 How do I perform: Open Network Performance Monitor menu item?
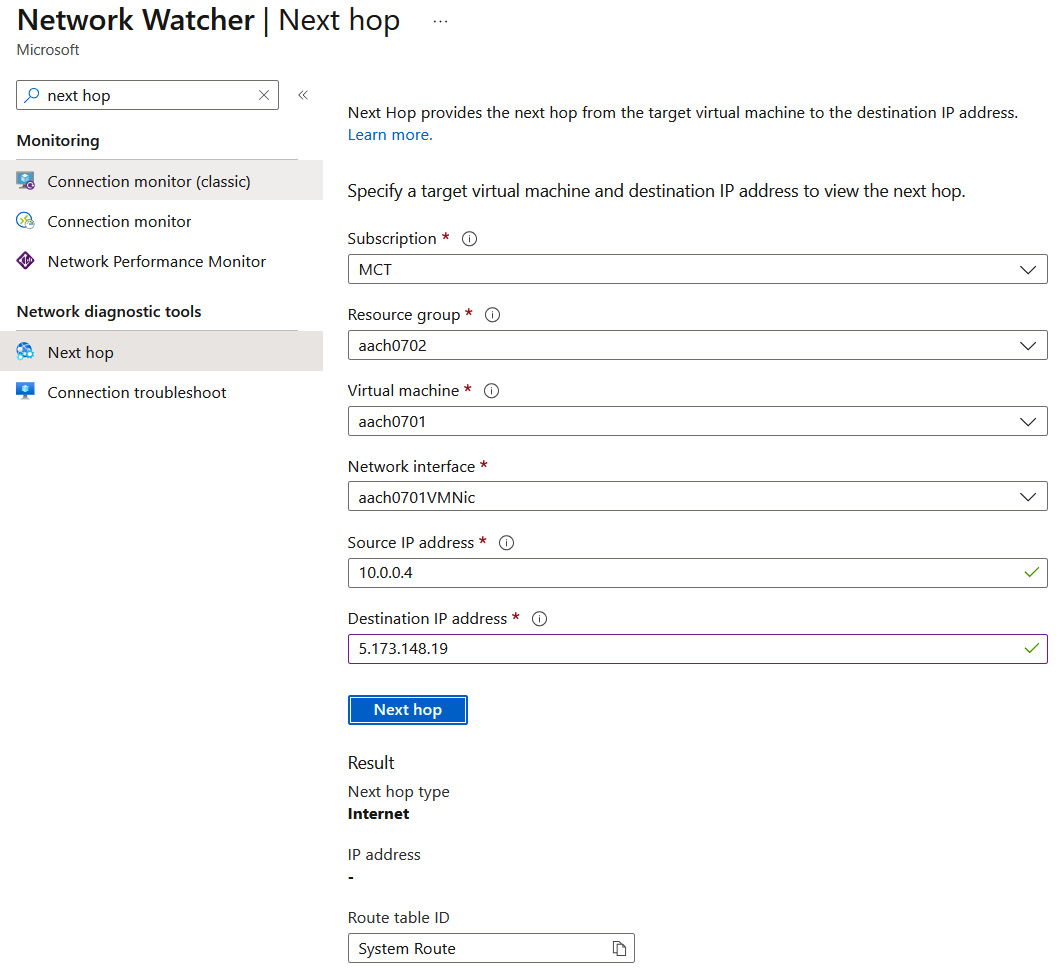click(161, 261)
